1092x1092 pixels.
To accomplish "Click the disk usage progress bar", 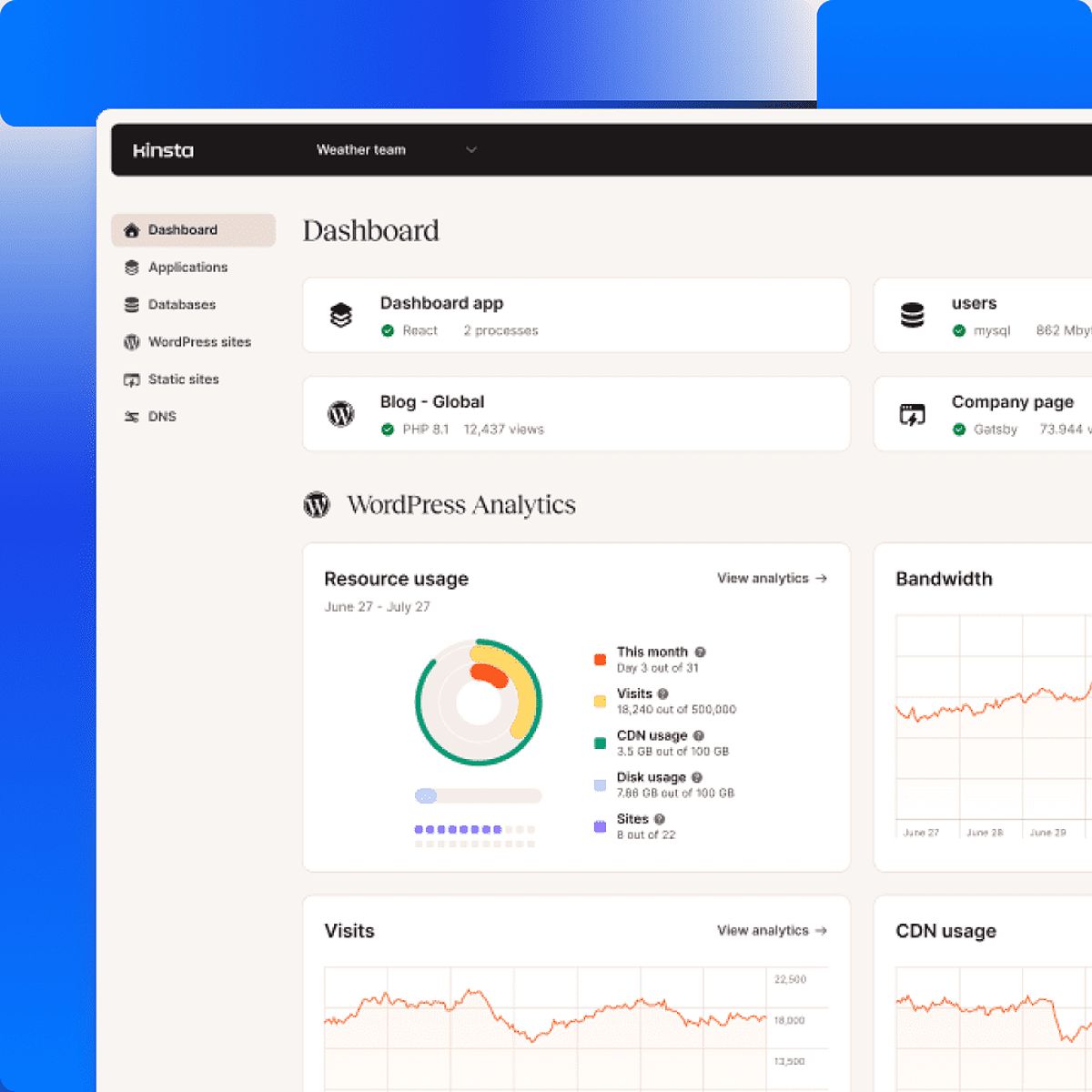I will tap(478, 796).
